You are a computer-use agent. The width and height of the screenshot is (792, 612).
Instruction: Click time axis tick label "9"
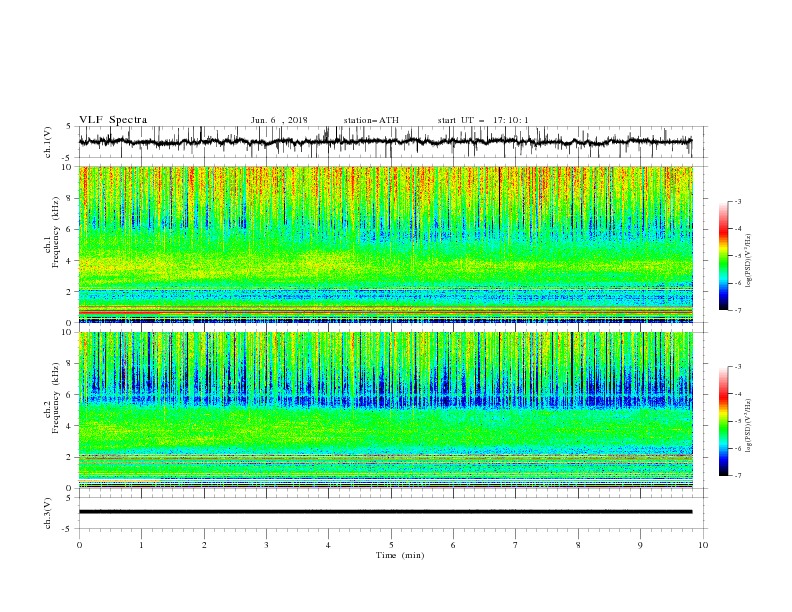coord(640,545)
